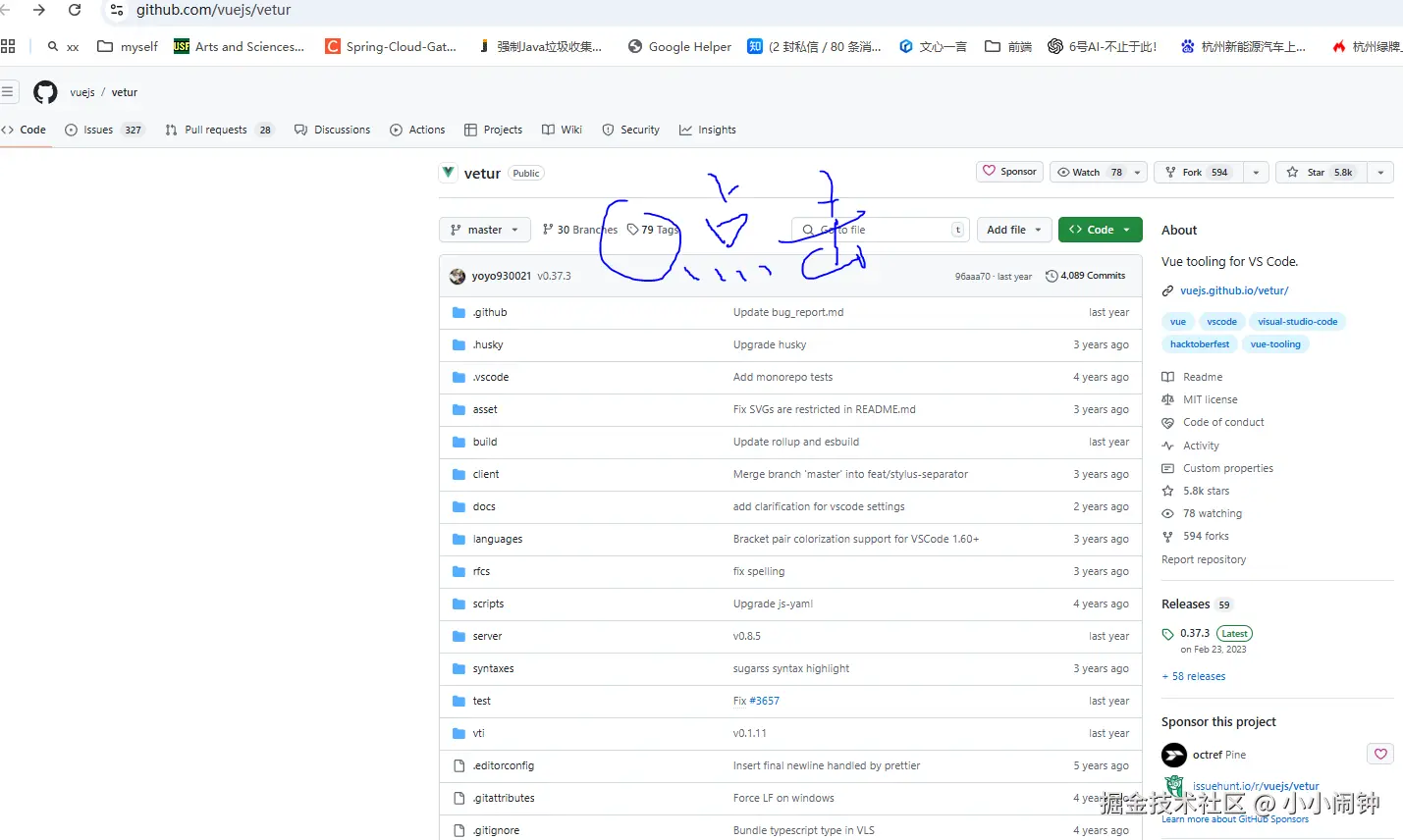Click the vue topic tag

click(1178, 322)
